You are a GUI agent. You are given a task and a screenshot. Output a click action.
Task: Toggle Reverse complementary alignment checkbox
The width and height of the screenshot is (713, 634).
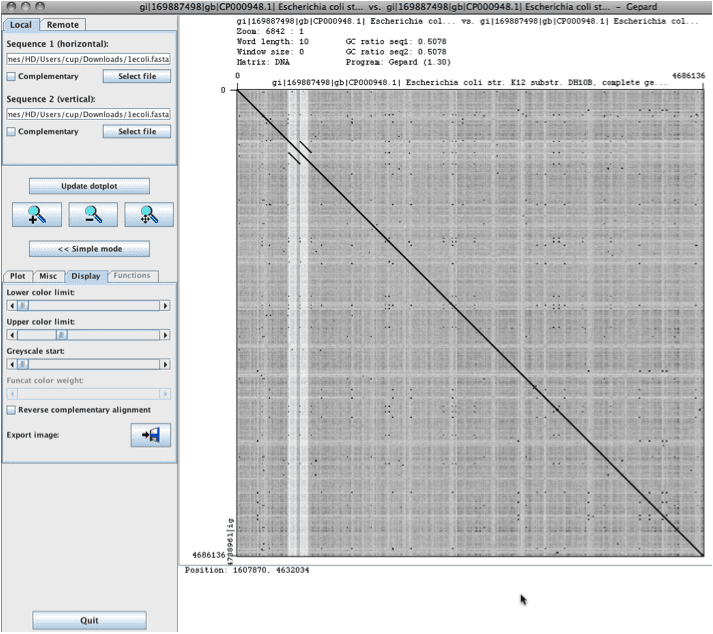[11, 410]
